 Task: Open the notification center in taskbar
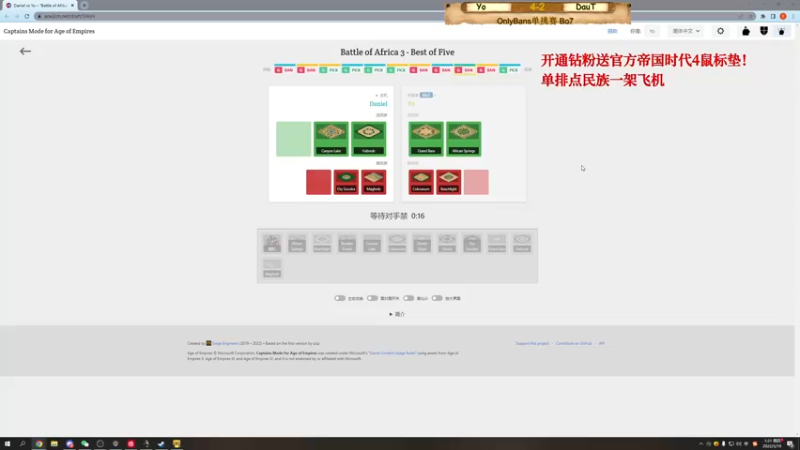coord(790,444)
